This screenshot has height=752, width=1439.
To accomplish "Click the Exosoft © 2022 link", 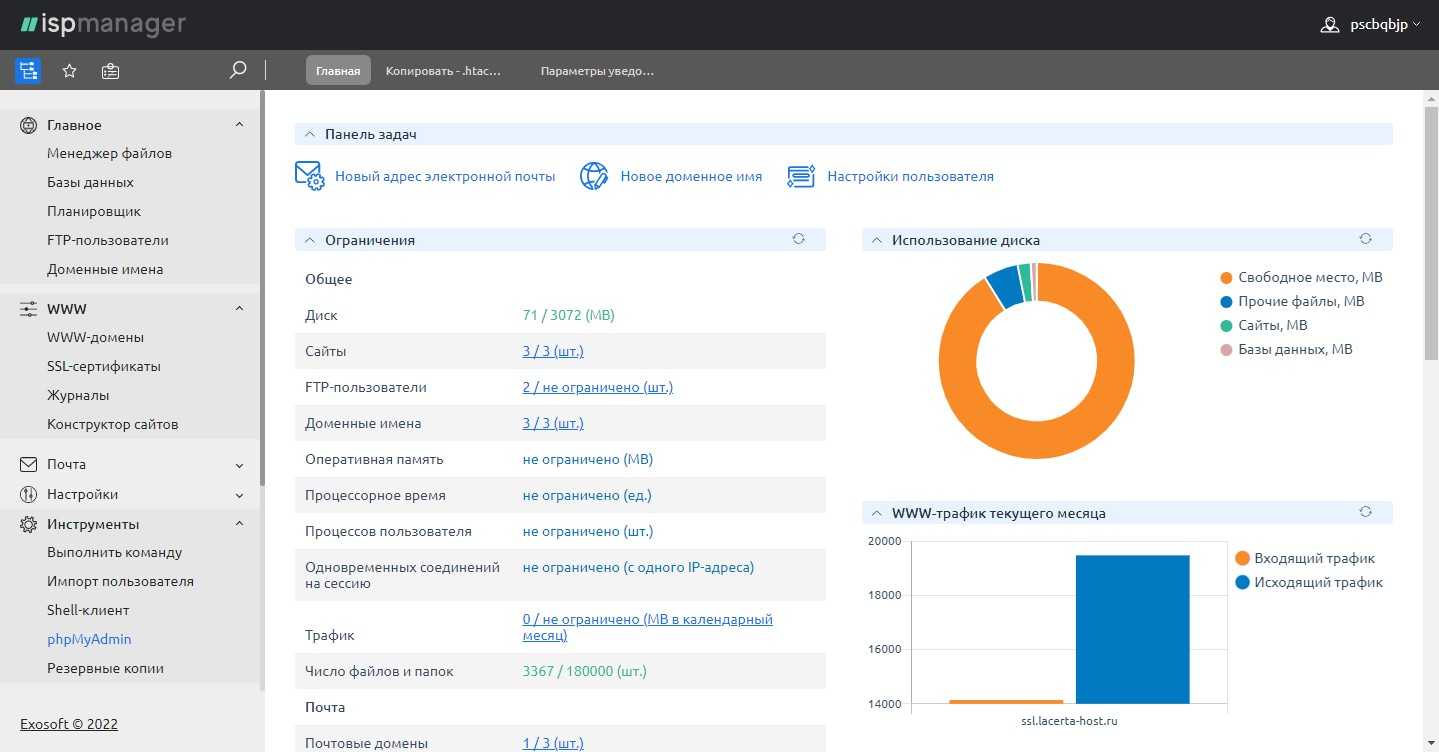I will (69, 724).
